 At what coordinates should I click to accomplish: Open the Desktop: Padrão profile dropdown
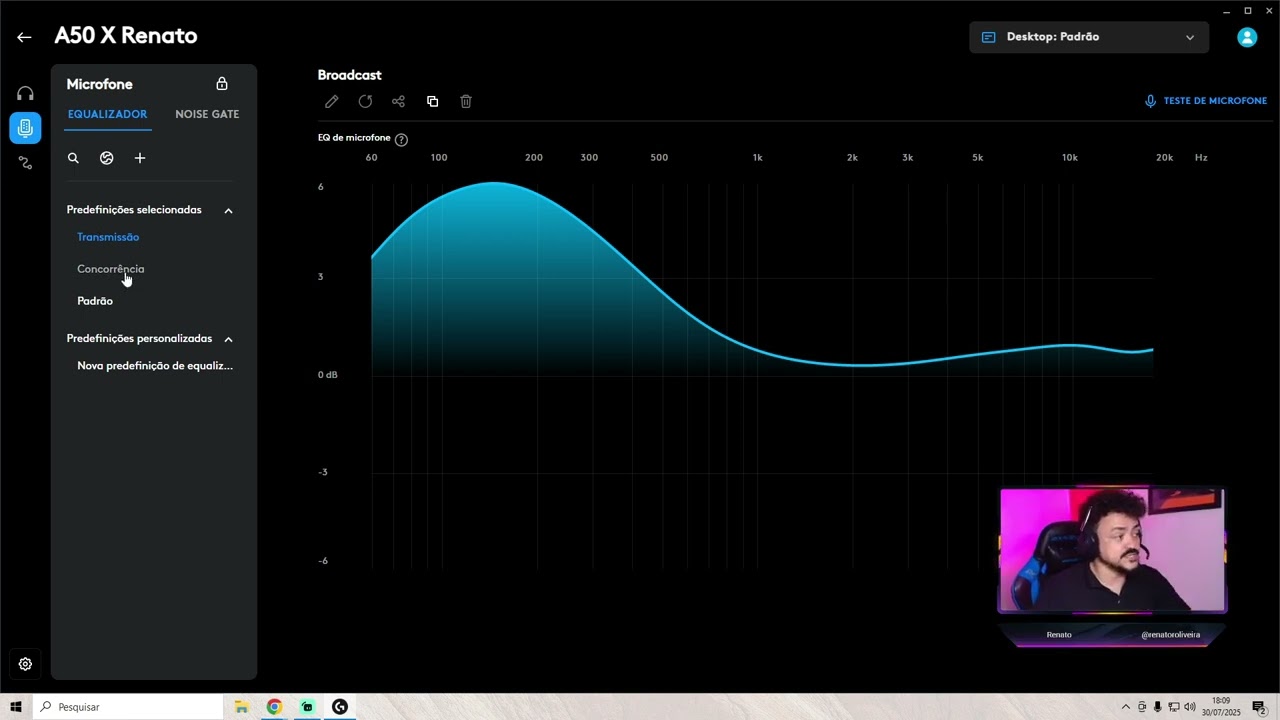[1089, 37]
